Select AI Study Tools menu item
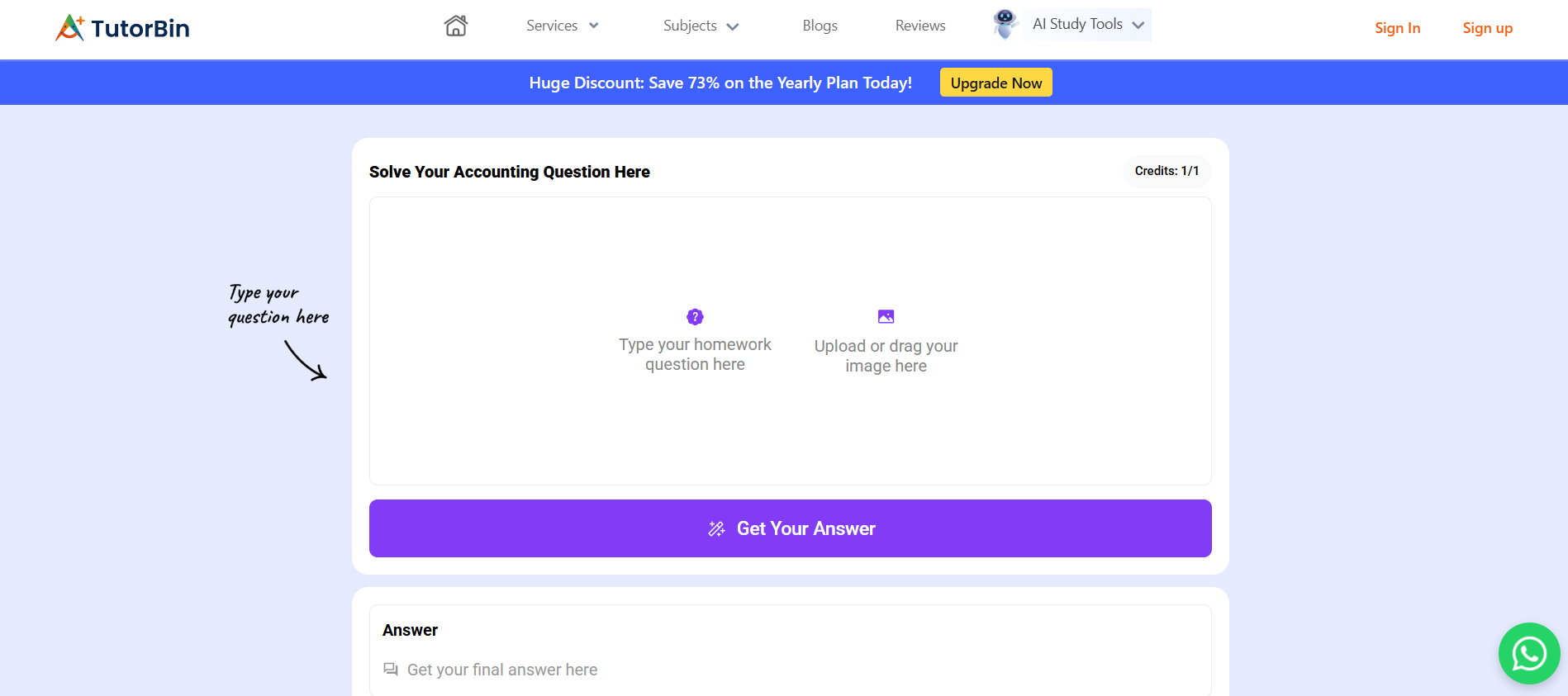This screenshot has height=696, width=1568. pyautogui.click(x=1077, y=24)
